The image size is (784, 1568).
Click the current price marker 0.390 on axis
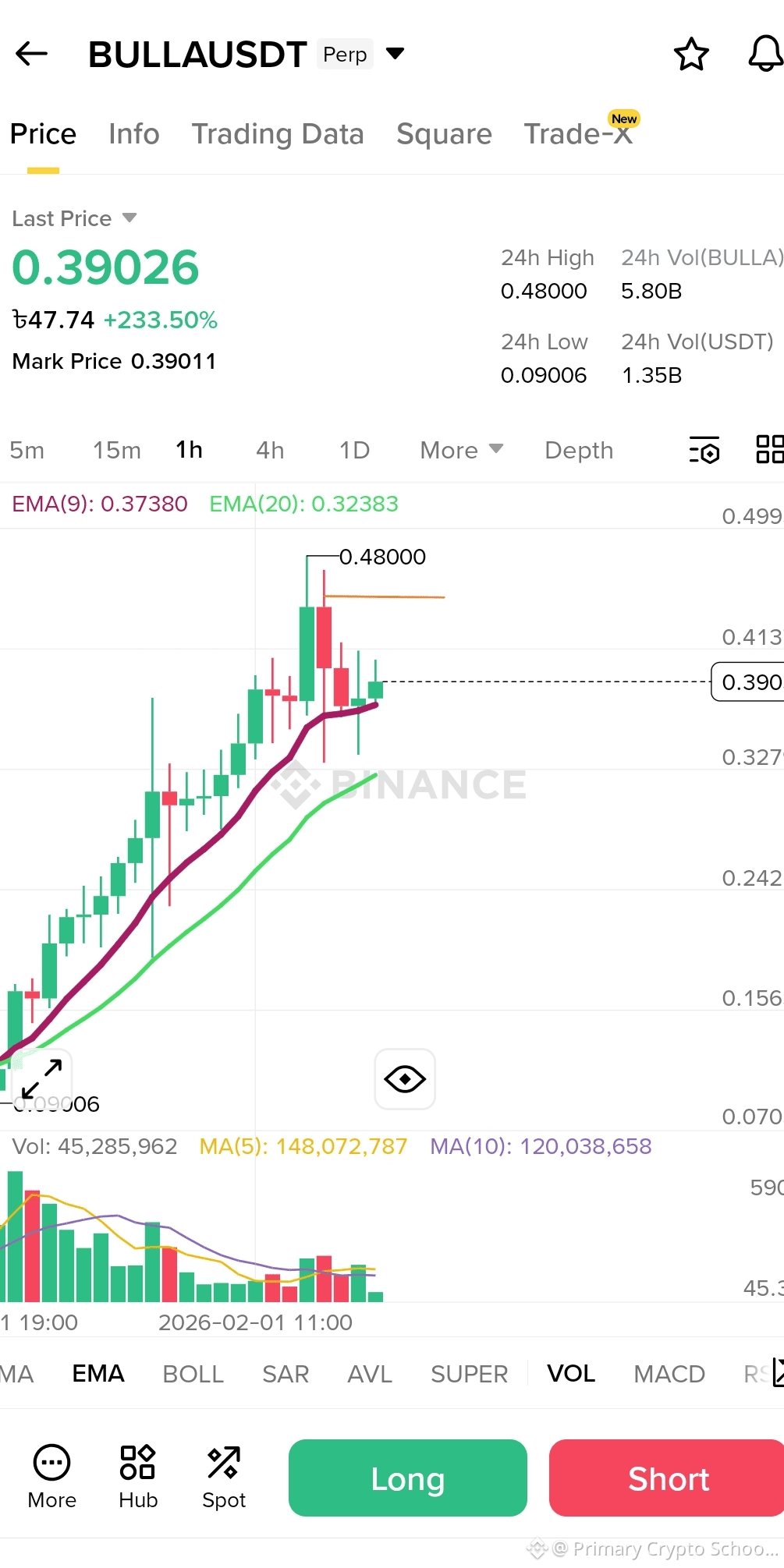[x=748, y=682]
